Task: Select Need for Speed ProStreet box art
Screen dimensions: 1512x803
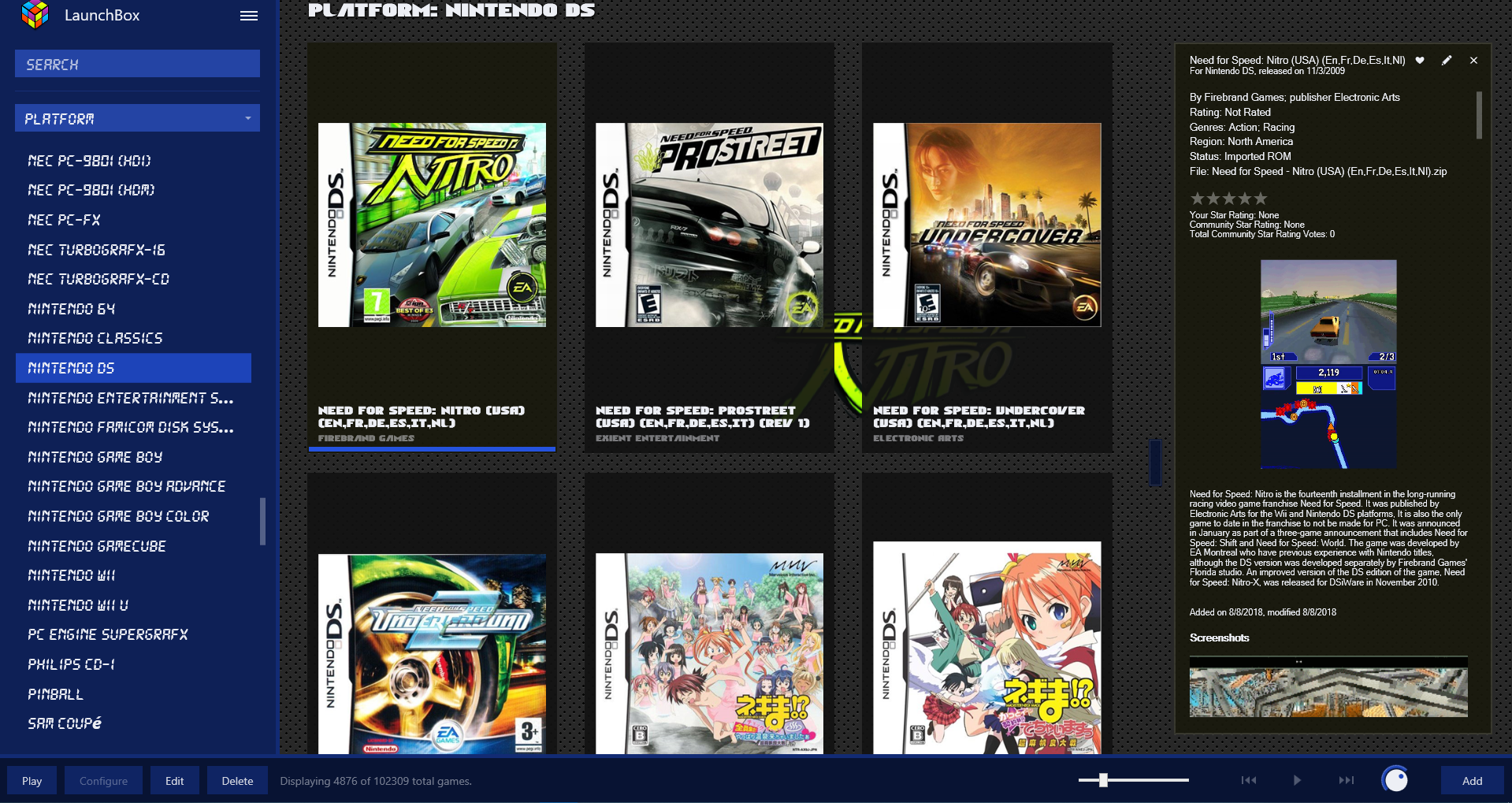Action: pos(709,225)
